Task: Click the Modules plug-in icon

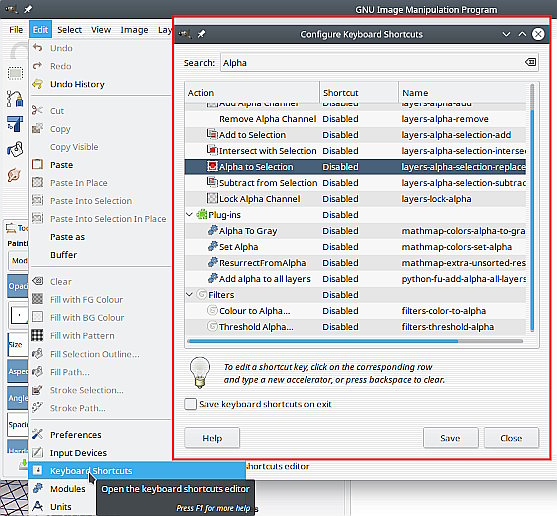Action: (x=37, y=488)
